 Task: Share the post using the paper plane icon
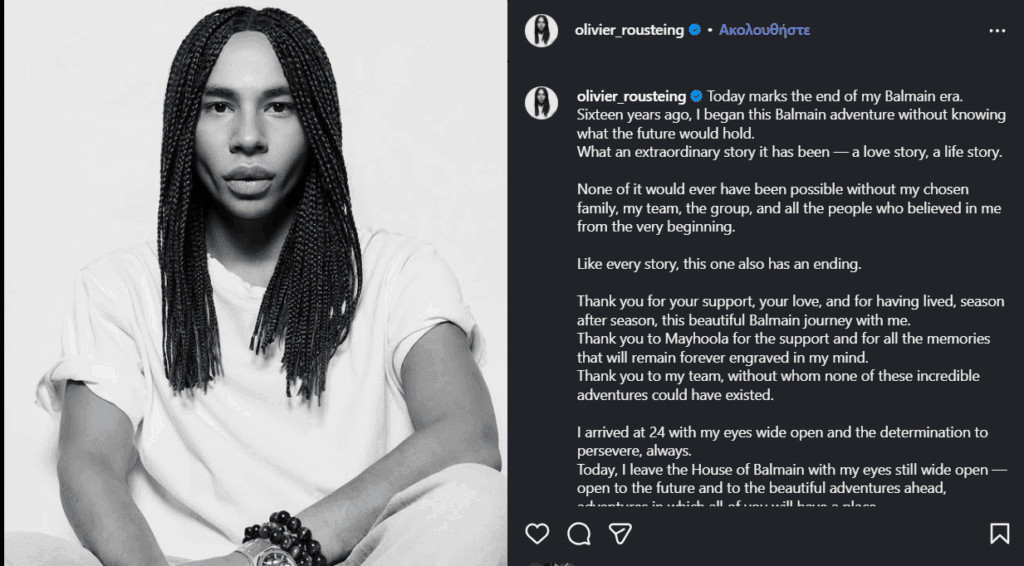pos(620,534)
